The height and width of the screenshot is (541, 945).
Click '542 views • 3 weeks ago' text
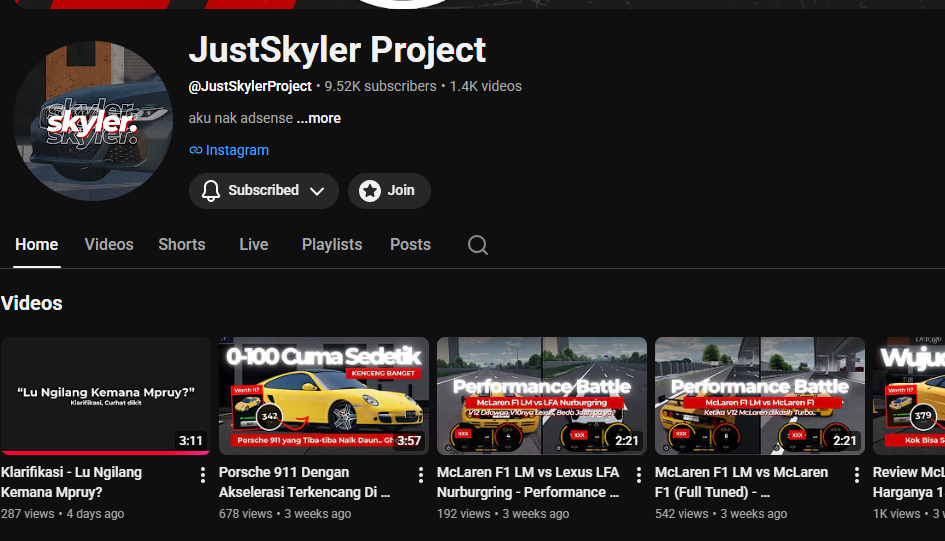click(x=721, y=514)
